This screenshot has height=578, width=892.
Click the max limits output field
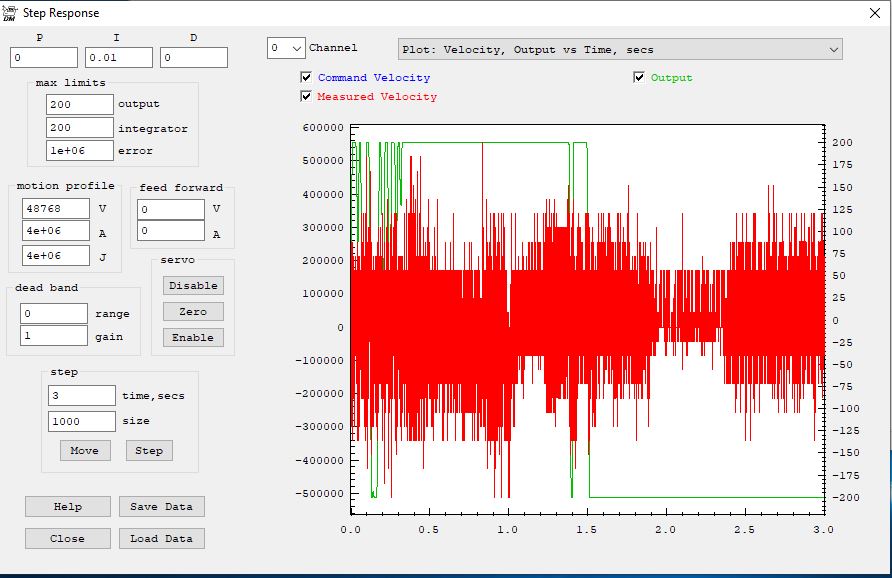pos(79,104)
